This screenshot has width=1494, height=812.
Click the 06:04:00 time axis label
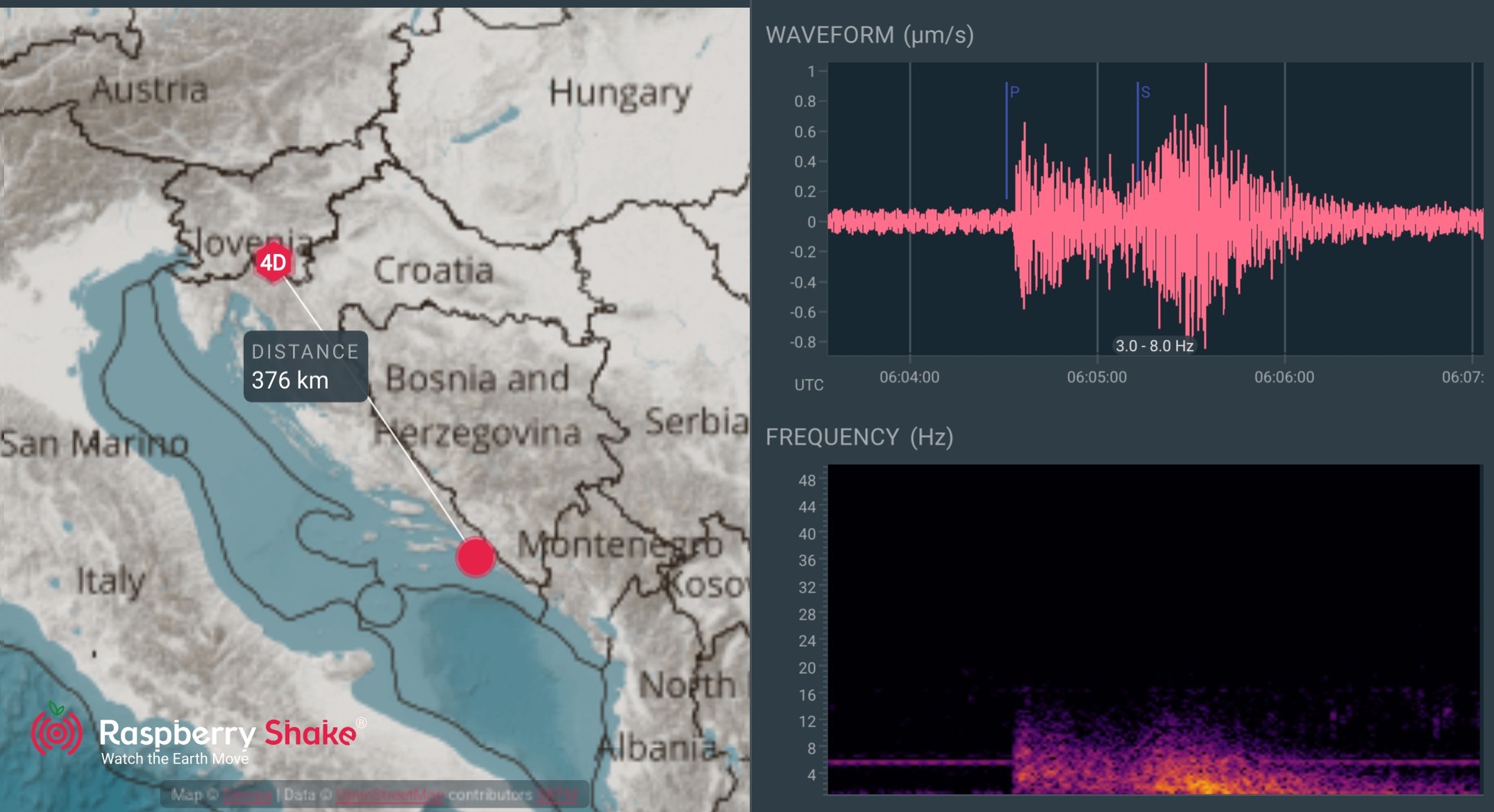(x=909, y=378)
